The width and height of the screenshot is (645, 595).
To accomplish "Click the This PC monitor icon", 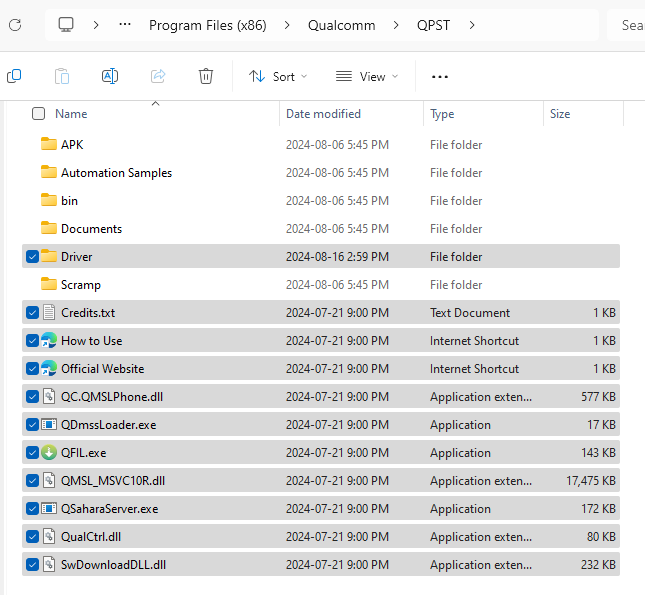I will 66,25.
